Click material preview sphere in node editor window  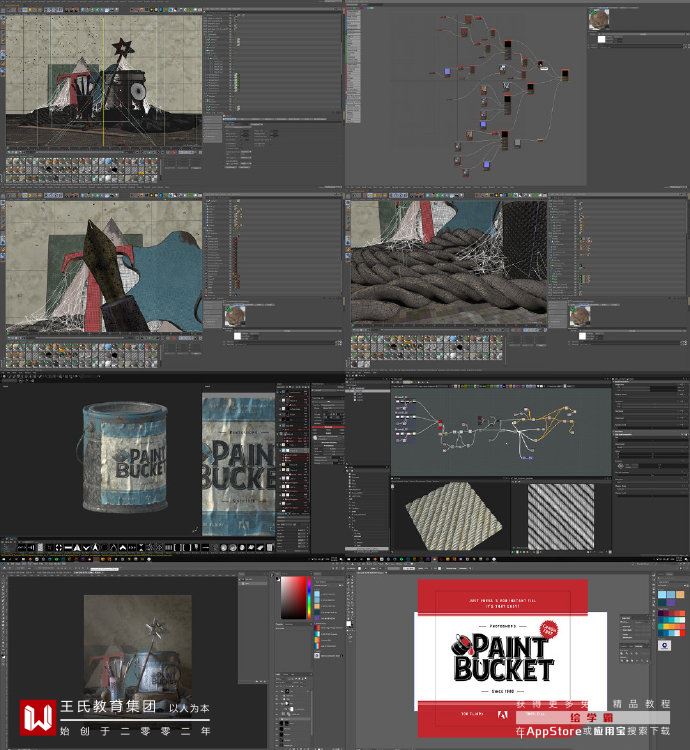pos(599,20)
